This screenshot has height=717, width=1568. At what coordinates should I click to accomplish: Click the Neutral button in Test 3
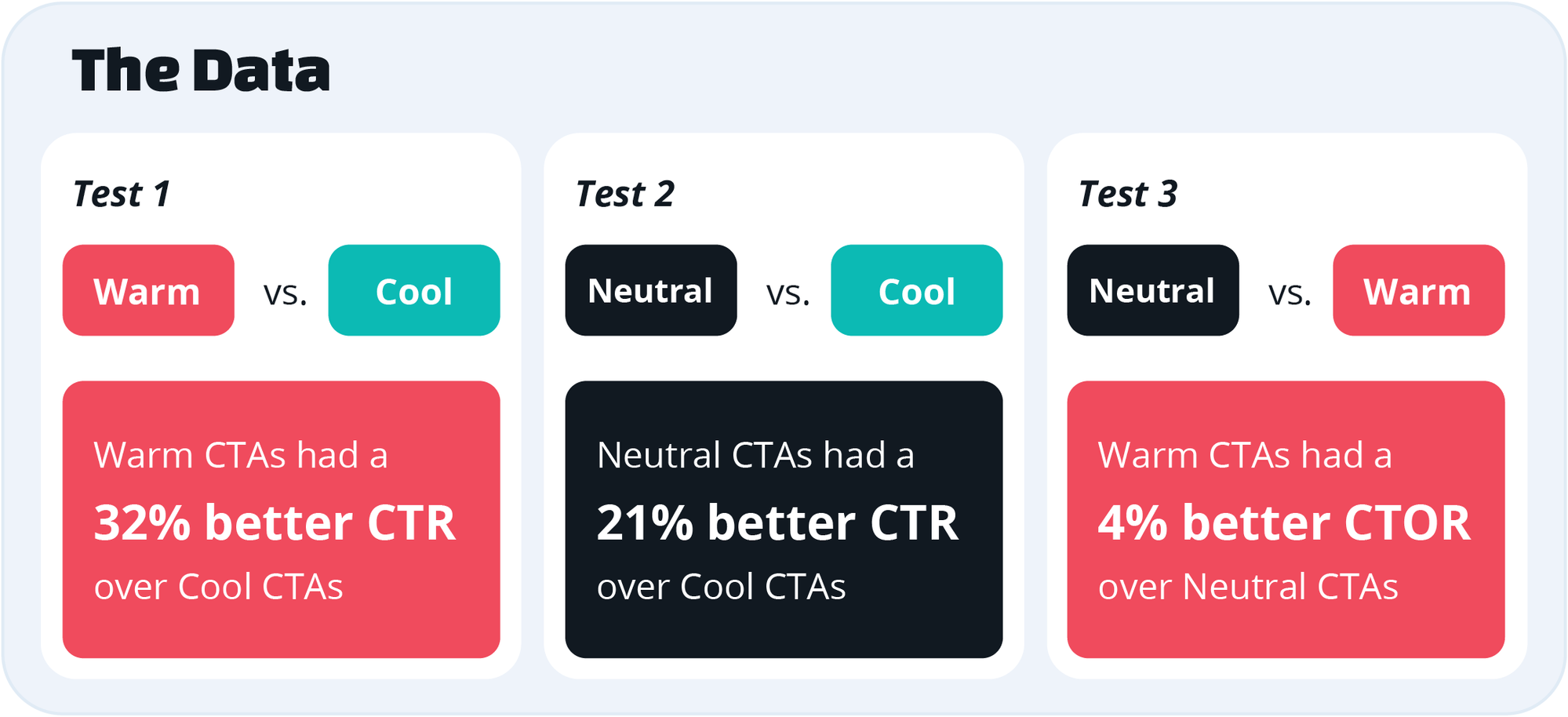[x=1153, y=290]
